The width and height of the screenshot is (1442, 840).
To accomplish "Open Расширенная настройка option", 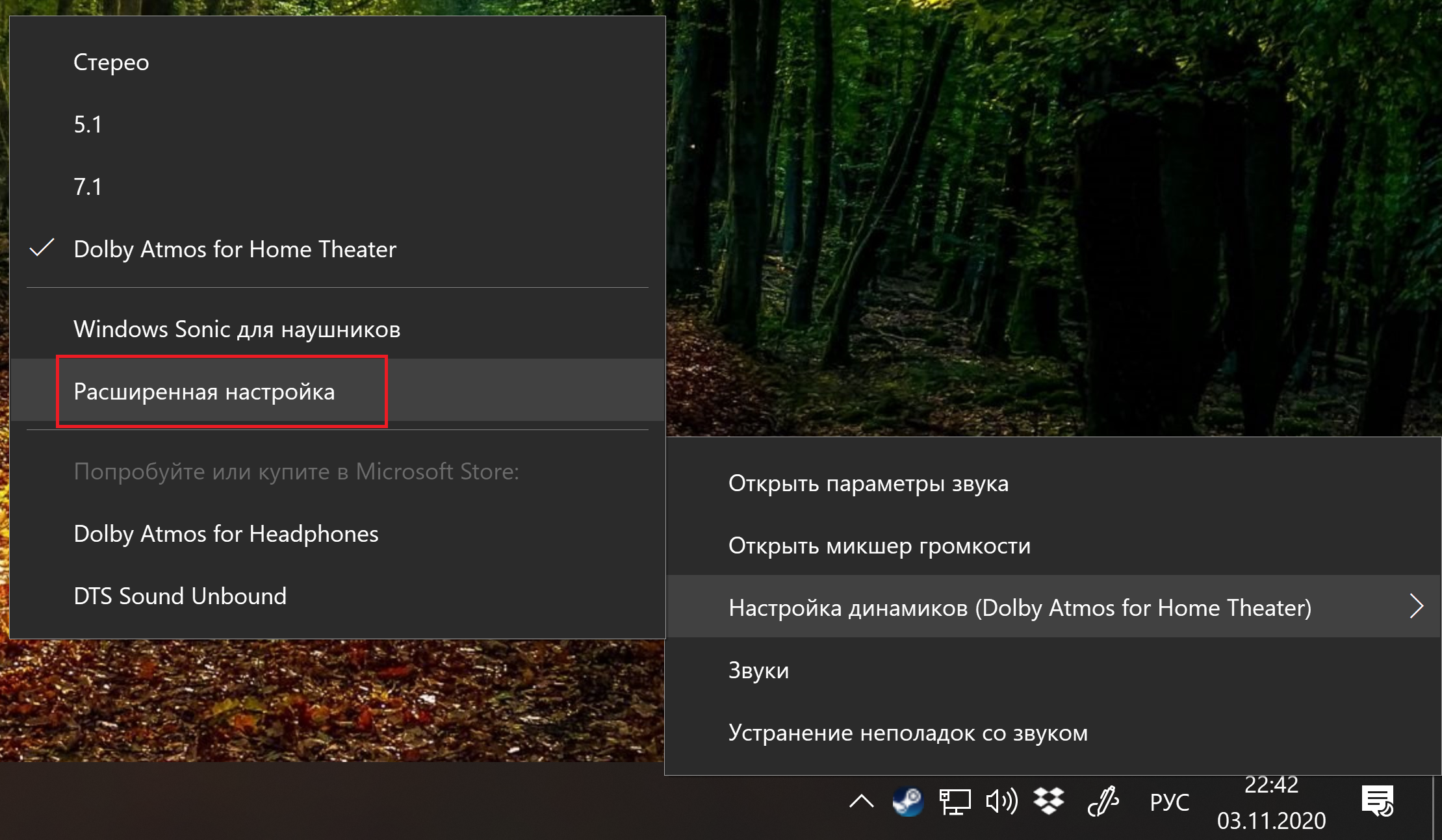I will point(204,392).
